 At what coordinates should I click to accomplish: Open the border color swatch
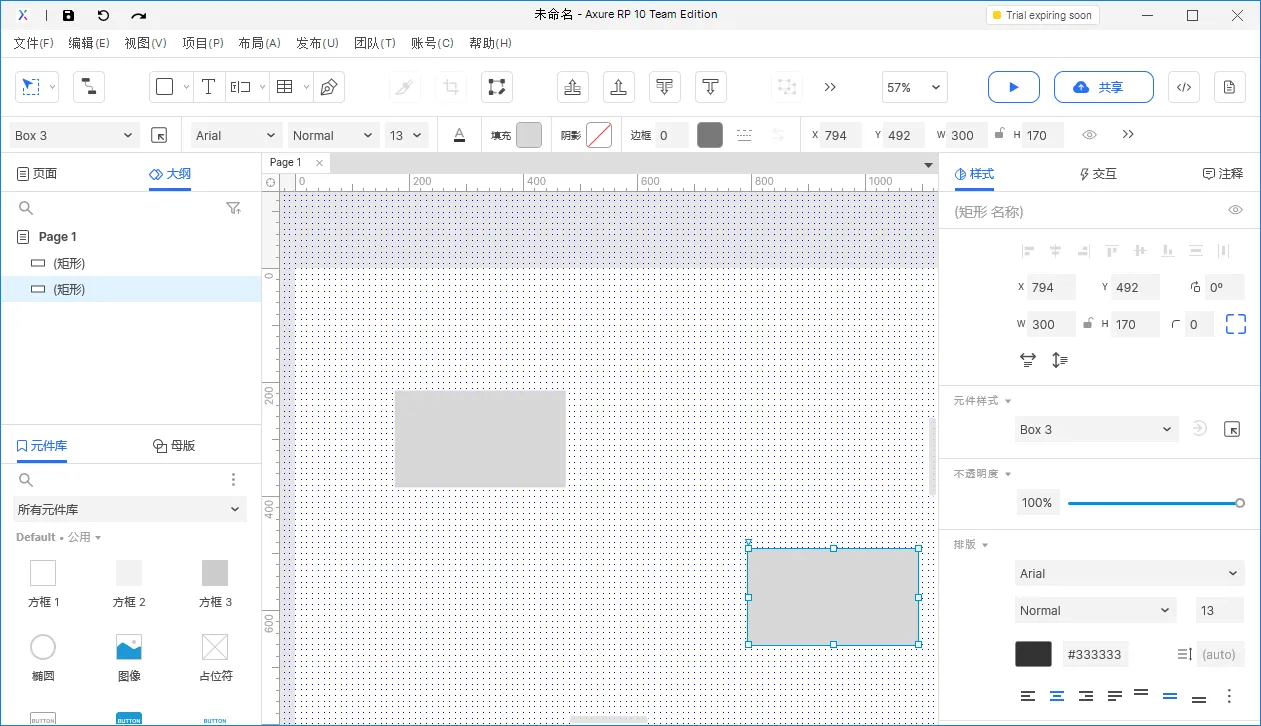click(710, 135)
